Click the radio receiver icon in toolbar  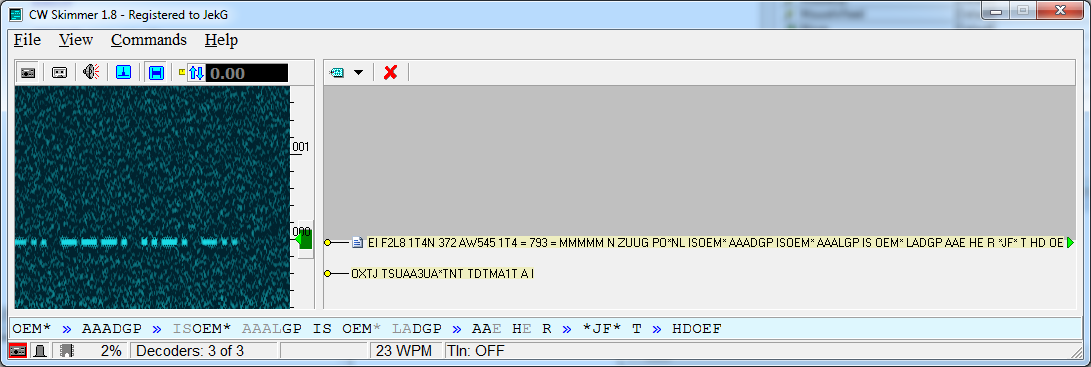click(x=28, y=72)
